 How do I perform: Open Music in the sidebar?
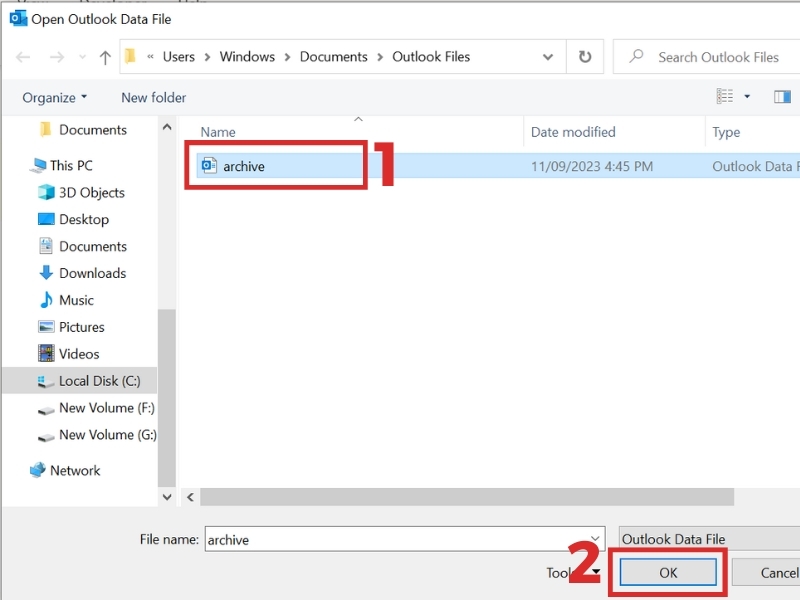pyautogui.click(x=66, y=300)
